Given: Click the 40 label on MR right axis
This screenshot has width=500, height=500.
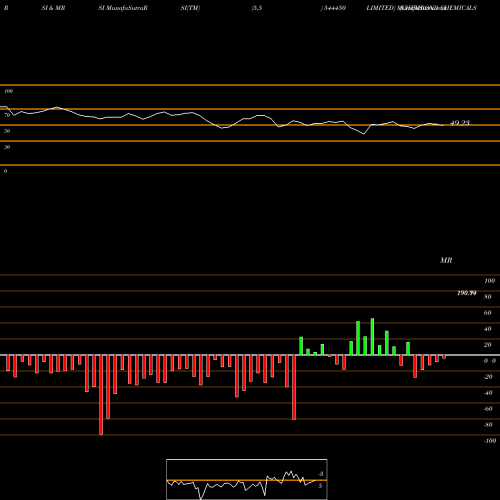Looking at the screenshot, I should point(488,329).
